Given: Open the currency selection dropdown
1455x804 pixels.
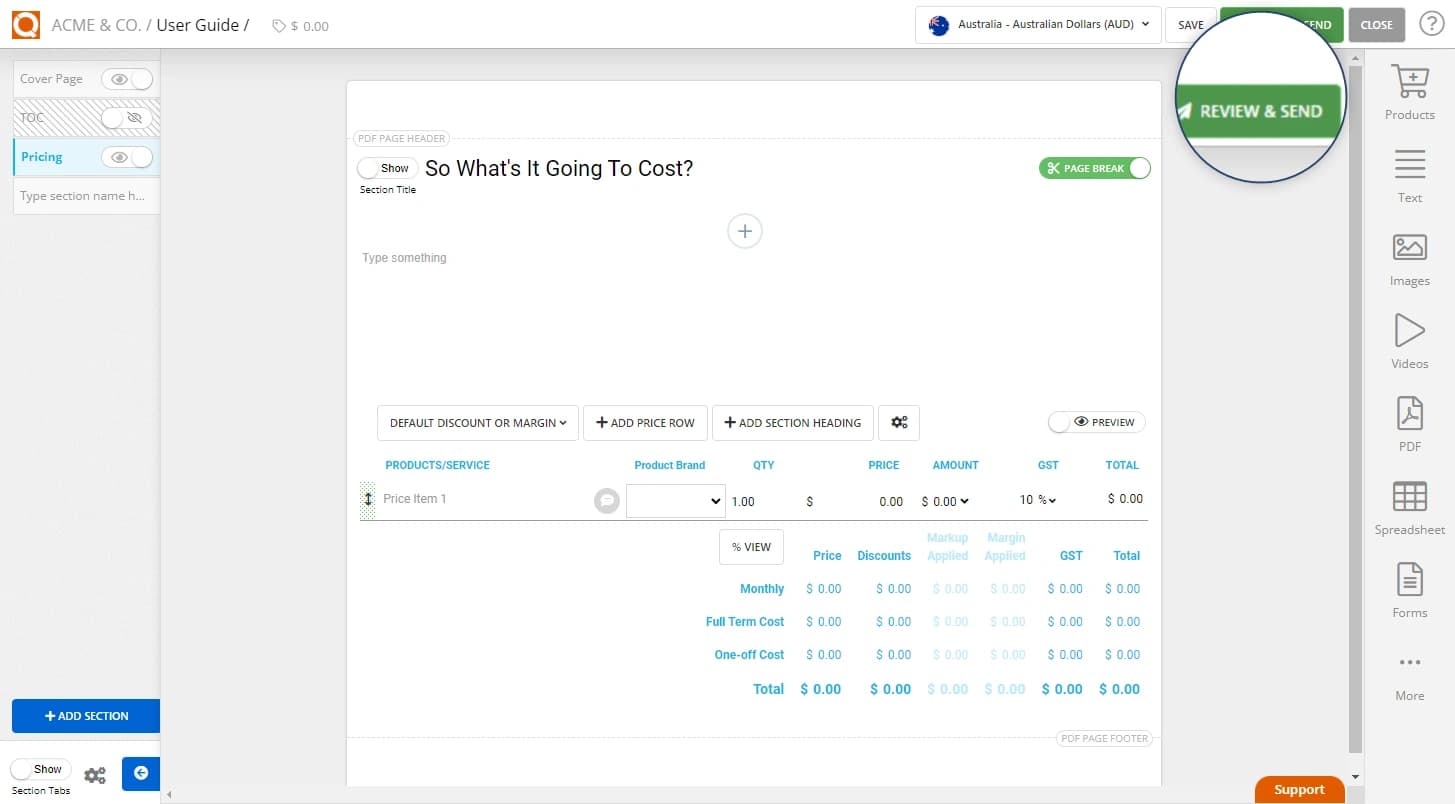Looking at the screenshot, I should point(1037,24).
